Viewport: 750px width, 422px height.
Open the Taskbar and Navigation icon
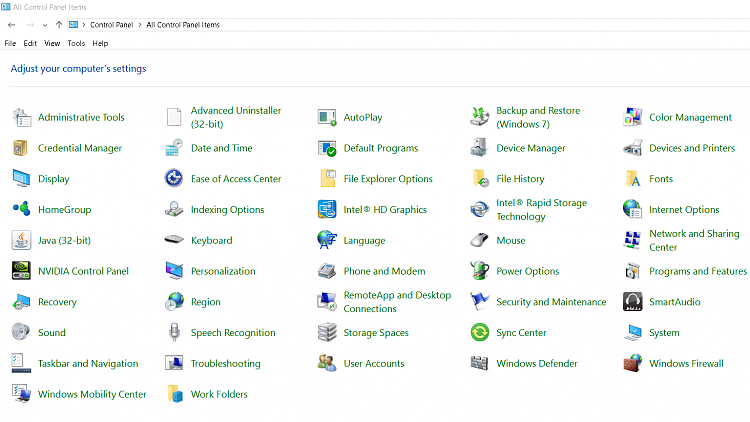coord(21,363)
